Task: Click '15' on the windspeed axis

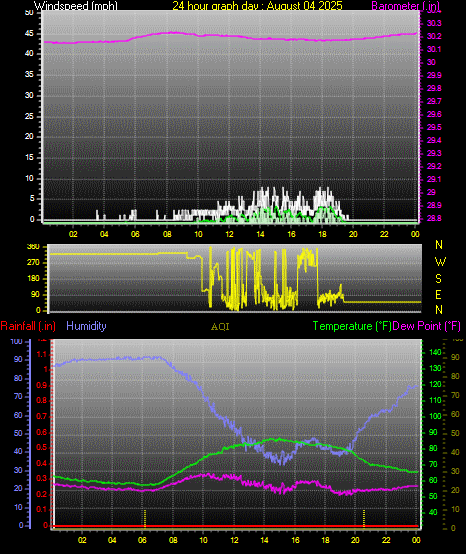Action: tap(29, 158)
